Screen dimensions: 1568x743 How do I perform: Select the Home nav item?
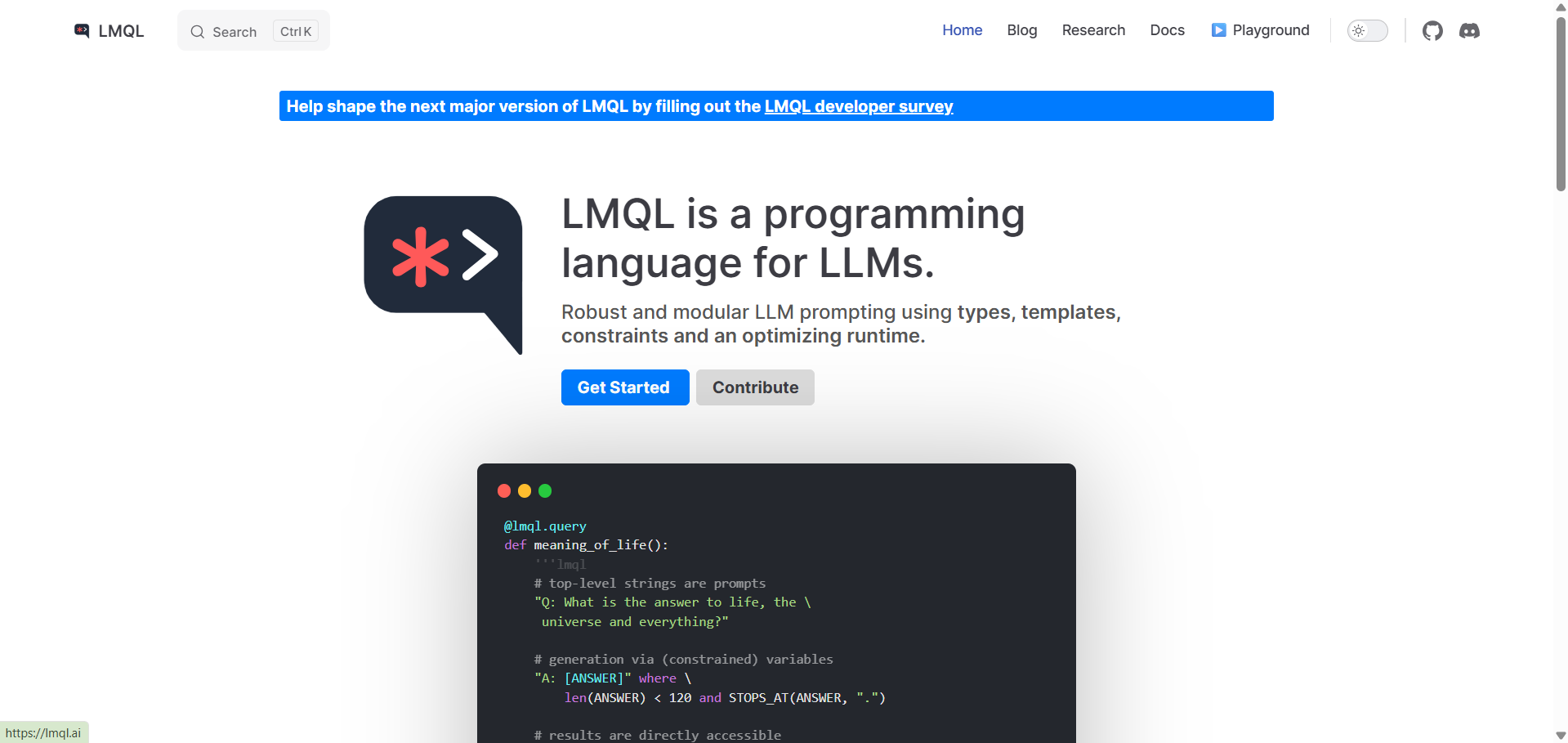tap(962, 30)
